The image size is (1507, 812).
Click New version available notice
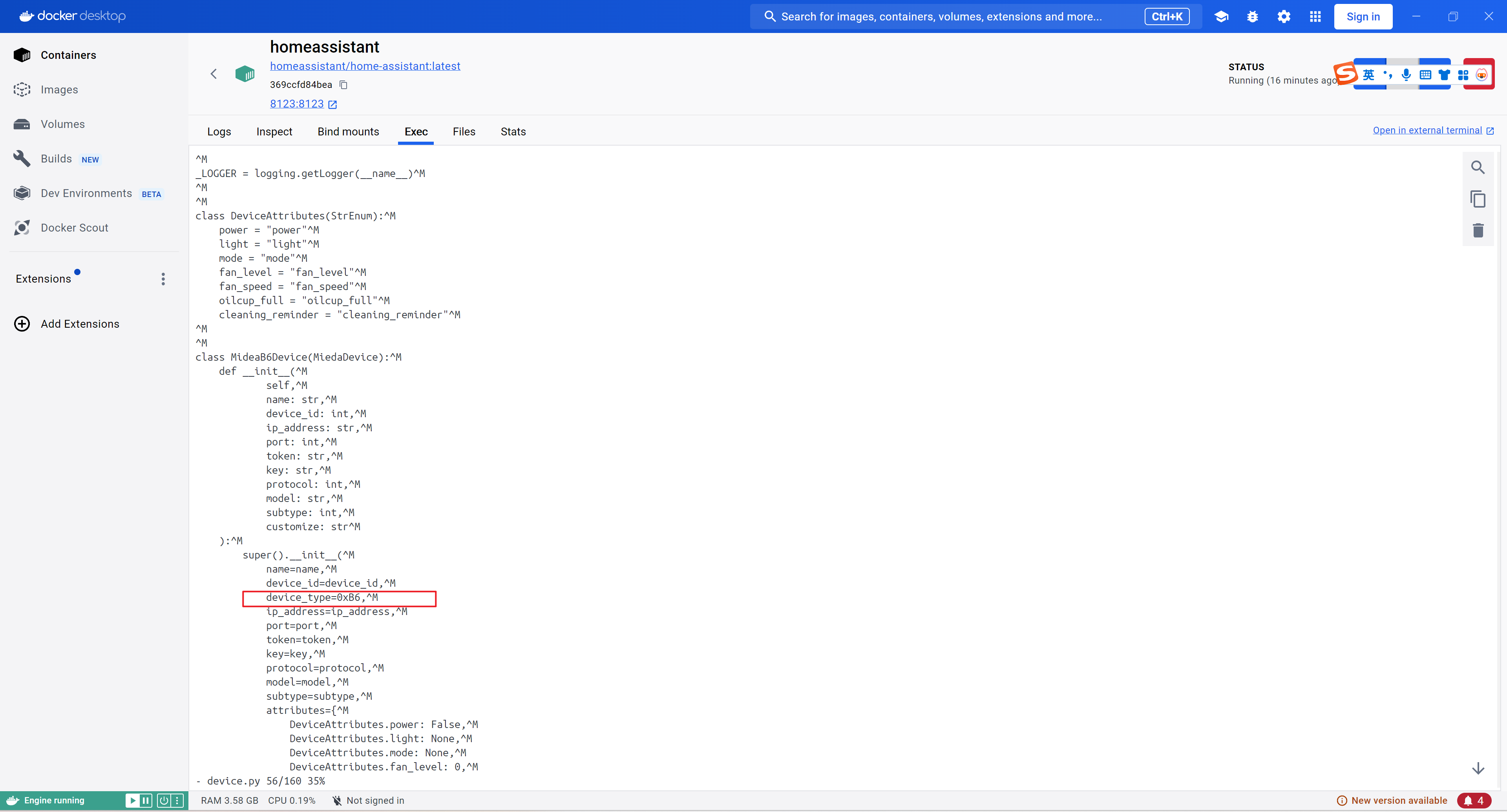(x=1392, y=800)
